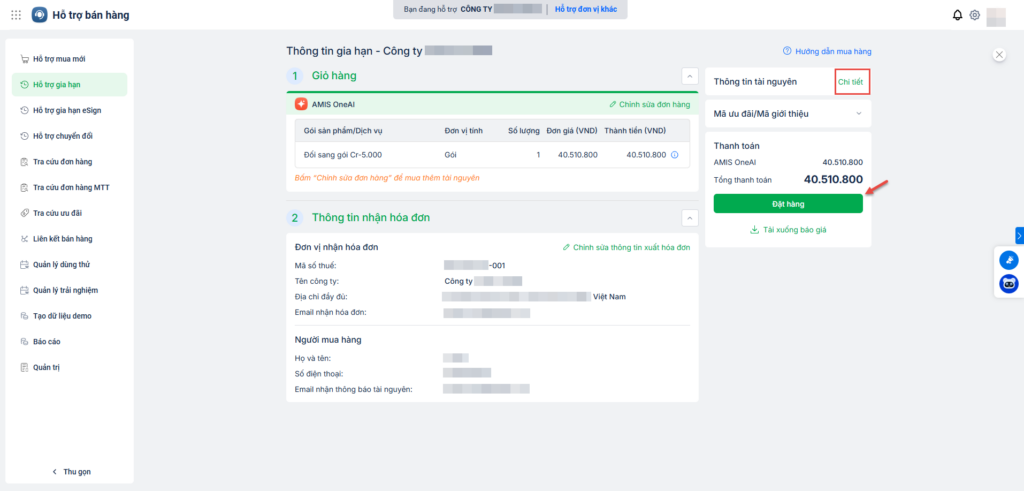Go to Quản lý dùng thử
Image resolution: width=1024 pixels, height=491 pixels.
click(x=62, y=265)
